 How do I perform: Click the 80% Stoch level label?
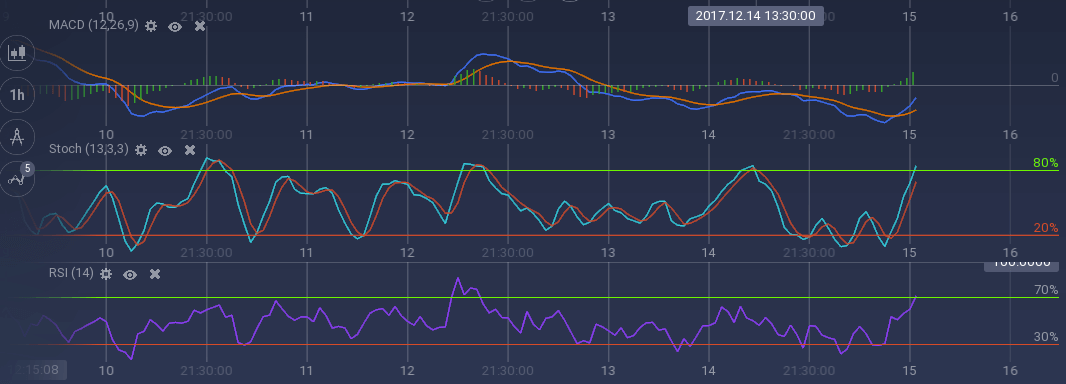point(1046,163)
